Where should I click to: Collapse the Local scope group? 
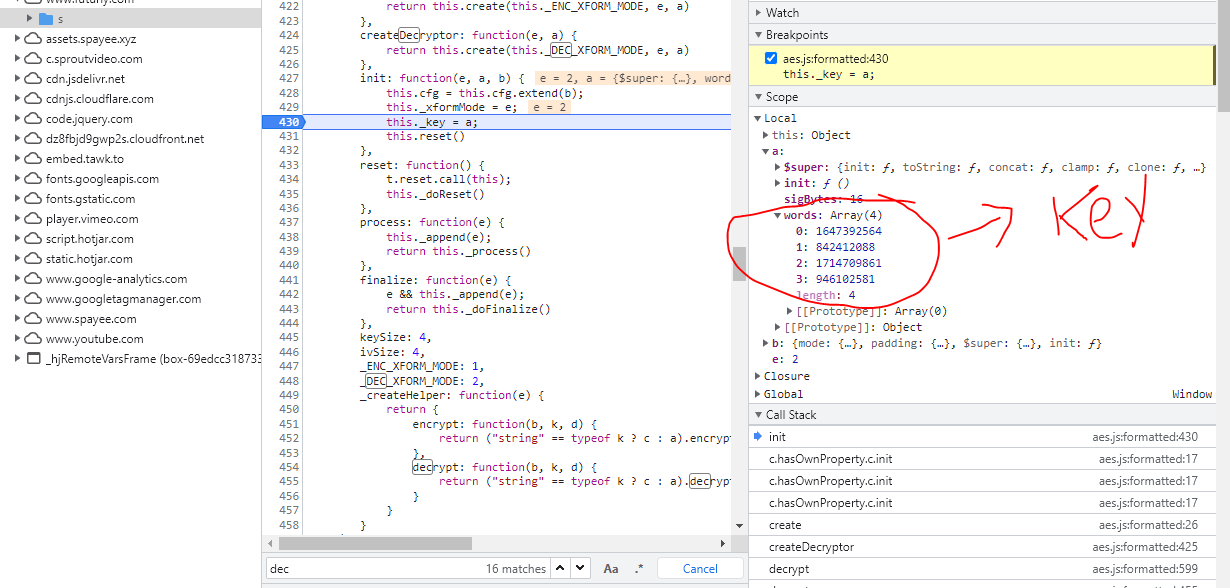tap(757, 118)
